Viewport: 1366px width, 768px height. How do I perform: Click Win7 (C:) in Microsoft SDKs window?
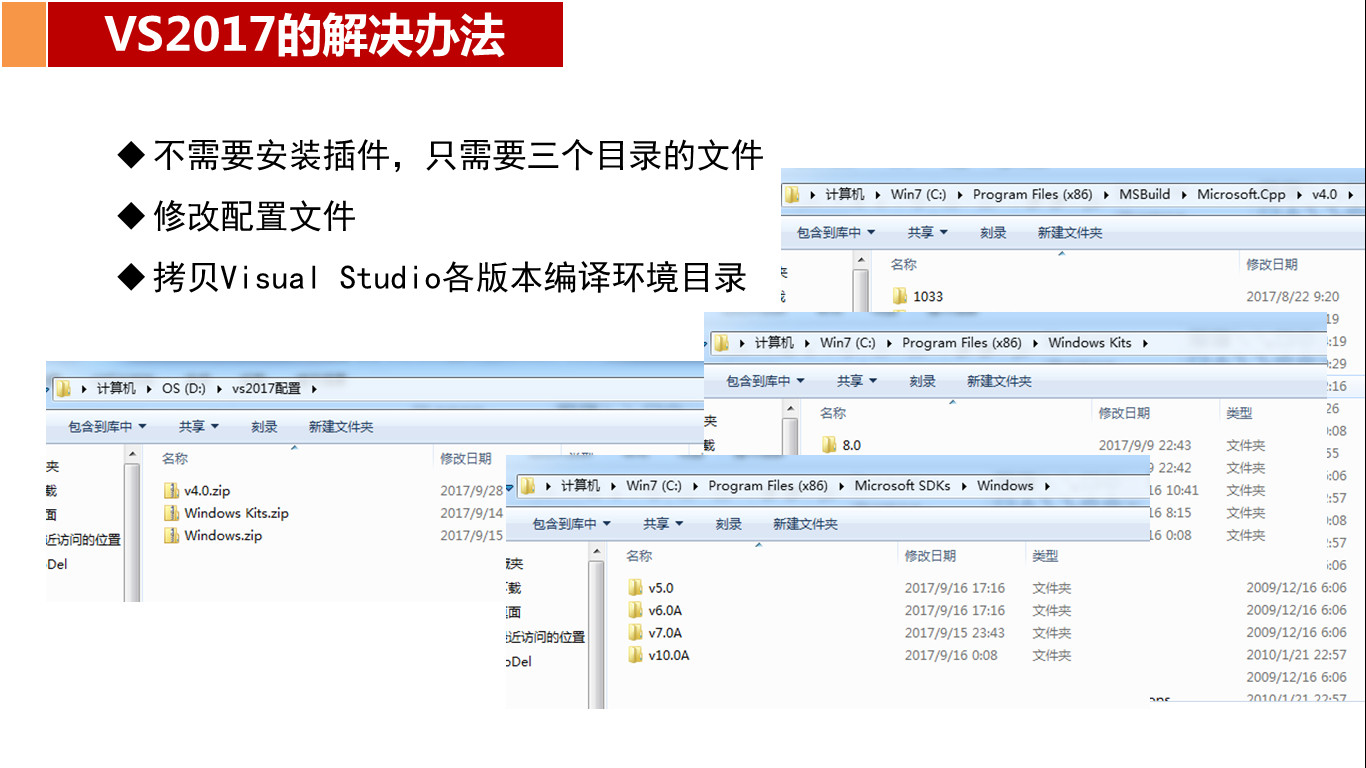click(x=654, y=485)
